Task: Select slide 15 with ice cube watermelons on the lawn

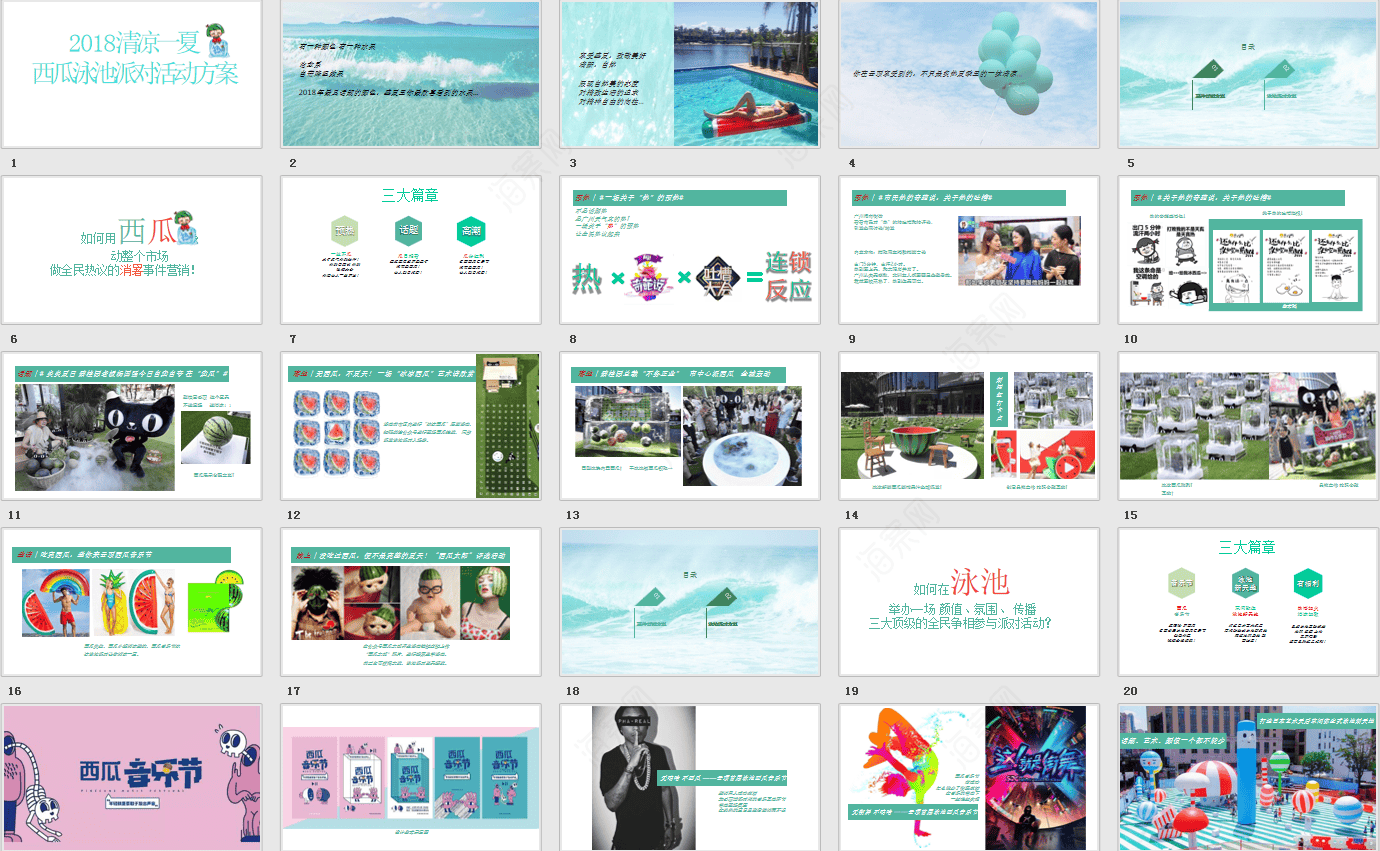Action: coord(1248,426)
